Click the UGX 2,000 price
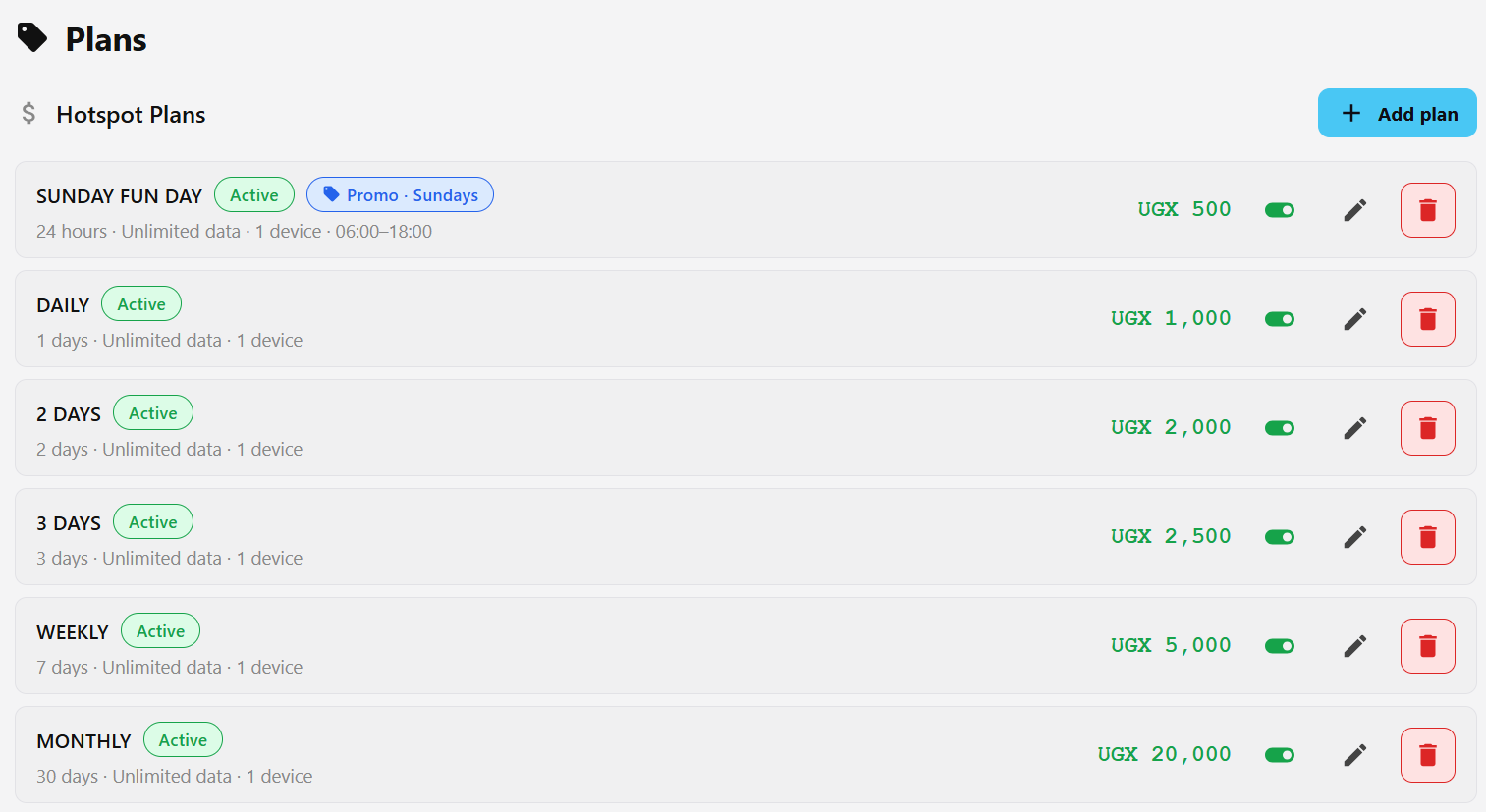This screenshot has width=1486, height=812. click(1171, 427)
